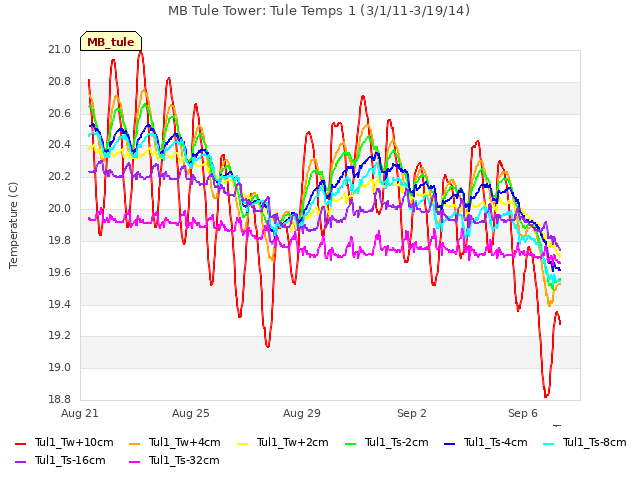Click the Aug 25 x-axis tick label
This screenshot has width=640, height=480.
(x=191, y=413)
